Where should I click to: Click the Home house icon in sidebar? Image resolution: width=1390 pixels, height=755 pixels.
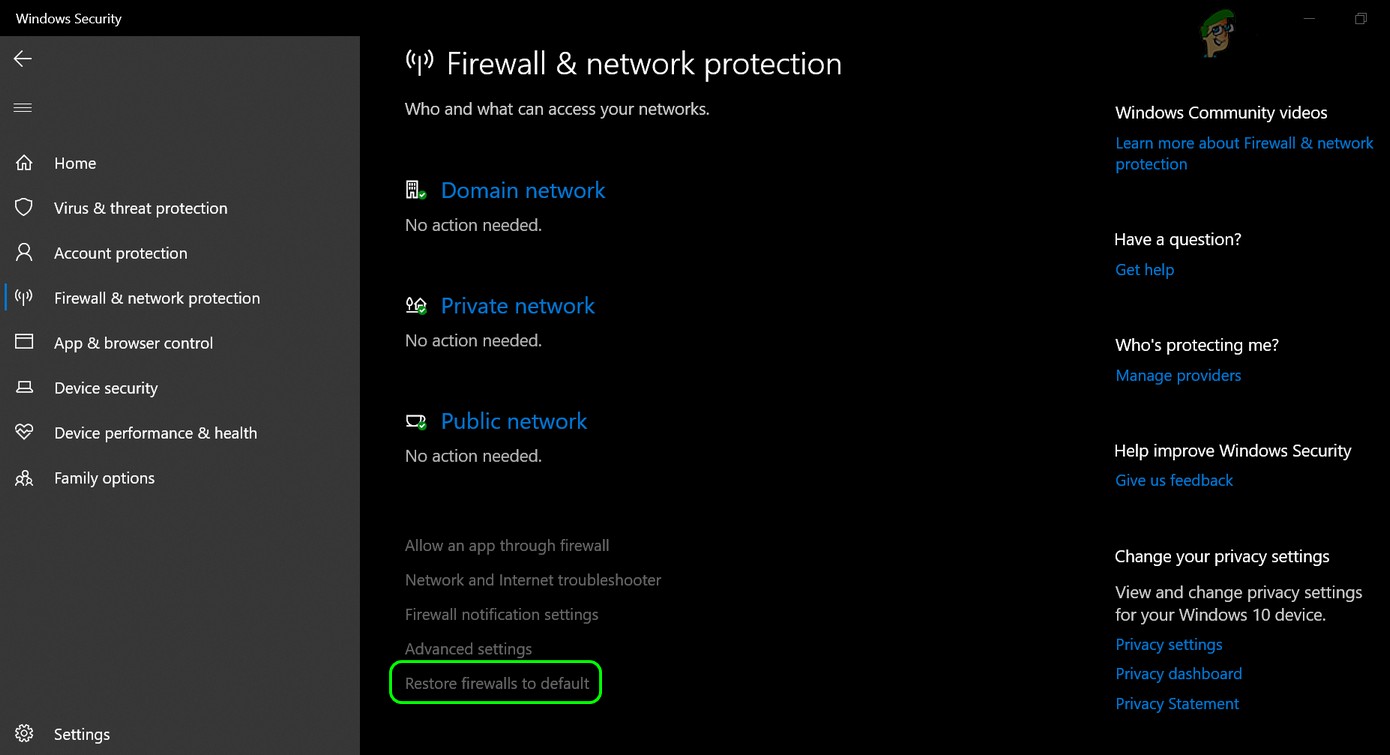[x=24, y=162]
